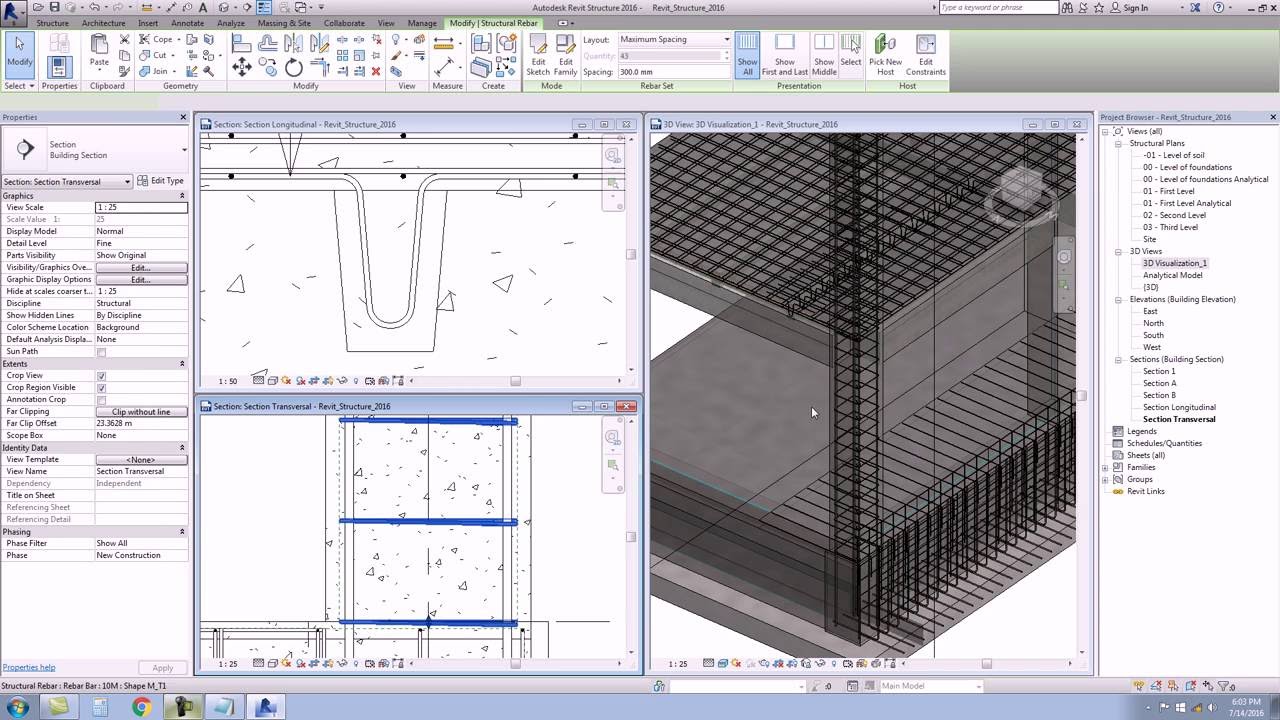Open the Annotate ribbon tab

point(187,23)
